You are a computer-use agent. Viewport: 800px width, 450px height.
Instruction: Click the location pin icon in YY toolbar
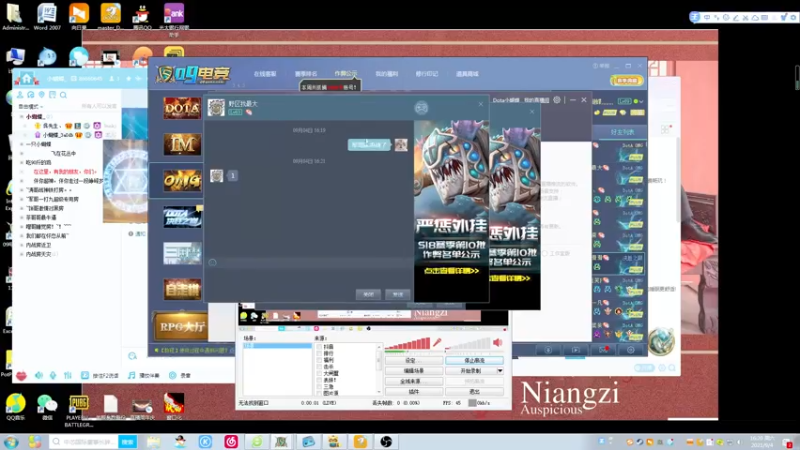(x=42, y=95)
